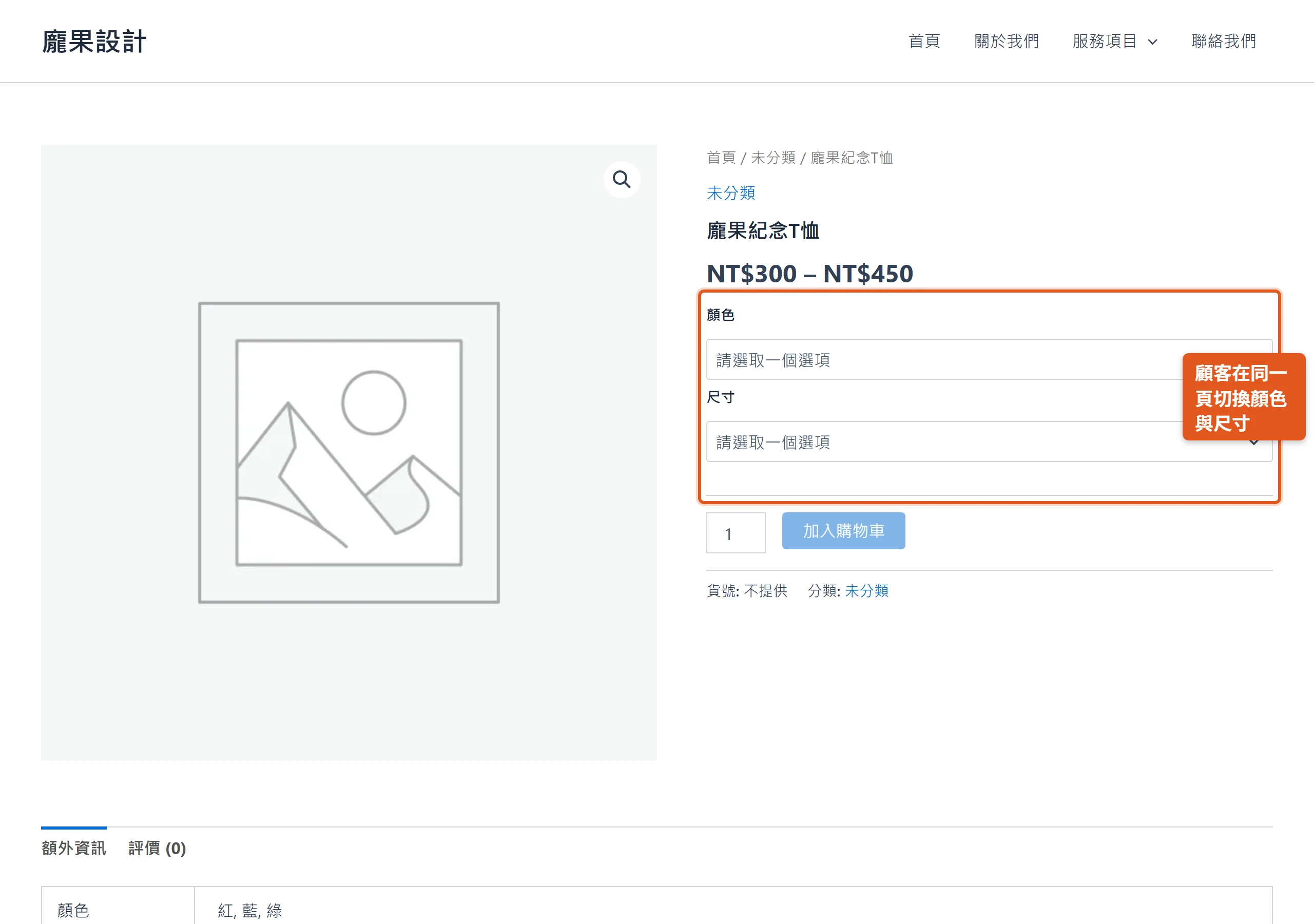
Task: Click the 貨號: 不提供 text
Action: (747, 591)
